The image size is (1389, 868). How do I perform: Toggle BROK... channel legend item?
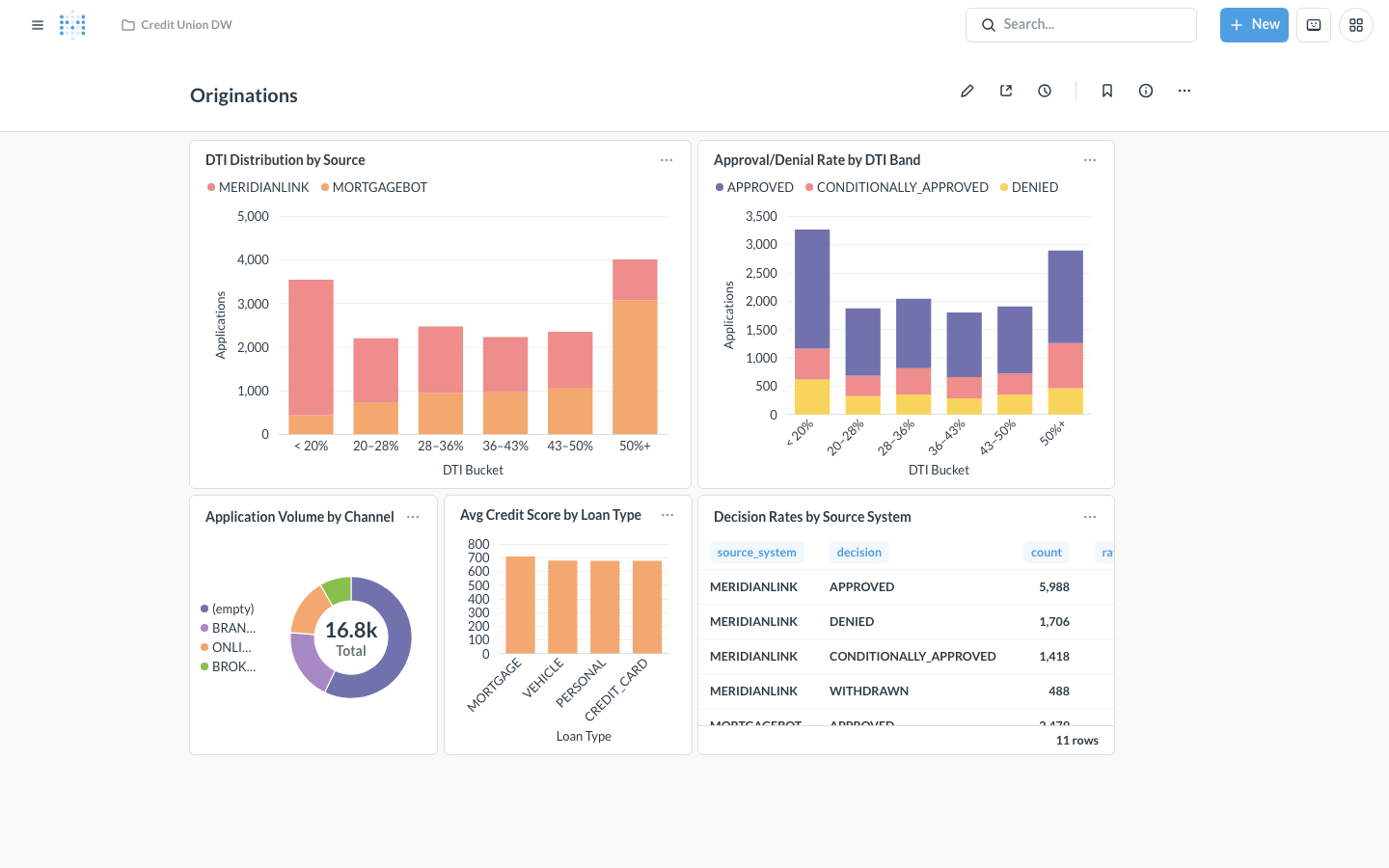pyautogui.click(x=228, y=666)
